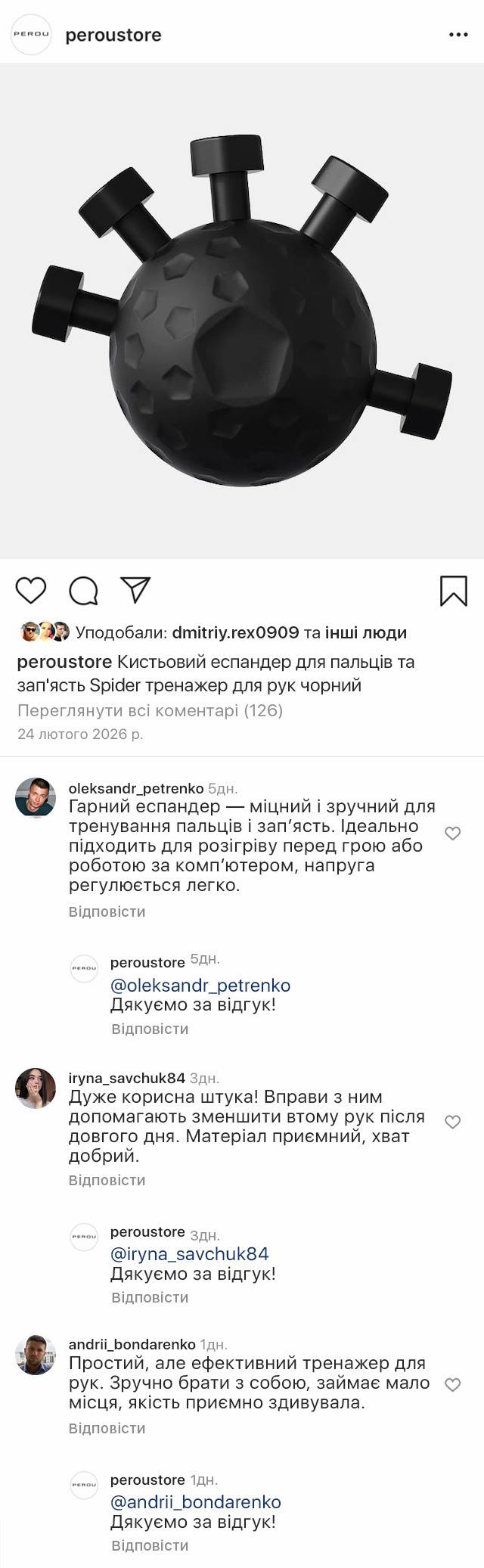
Task: Reply to oleksandr_petrenko's comment
Action: coord(107,911)
